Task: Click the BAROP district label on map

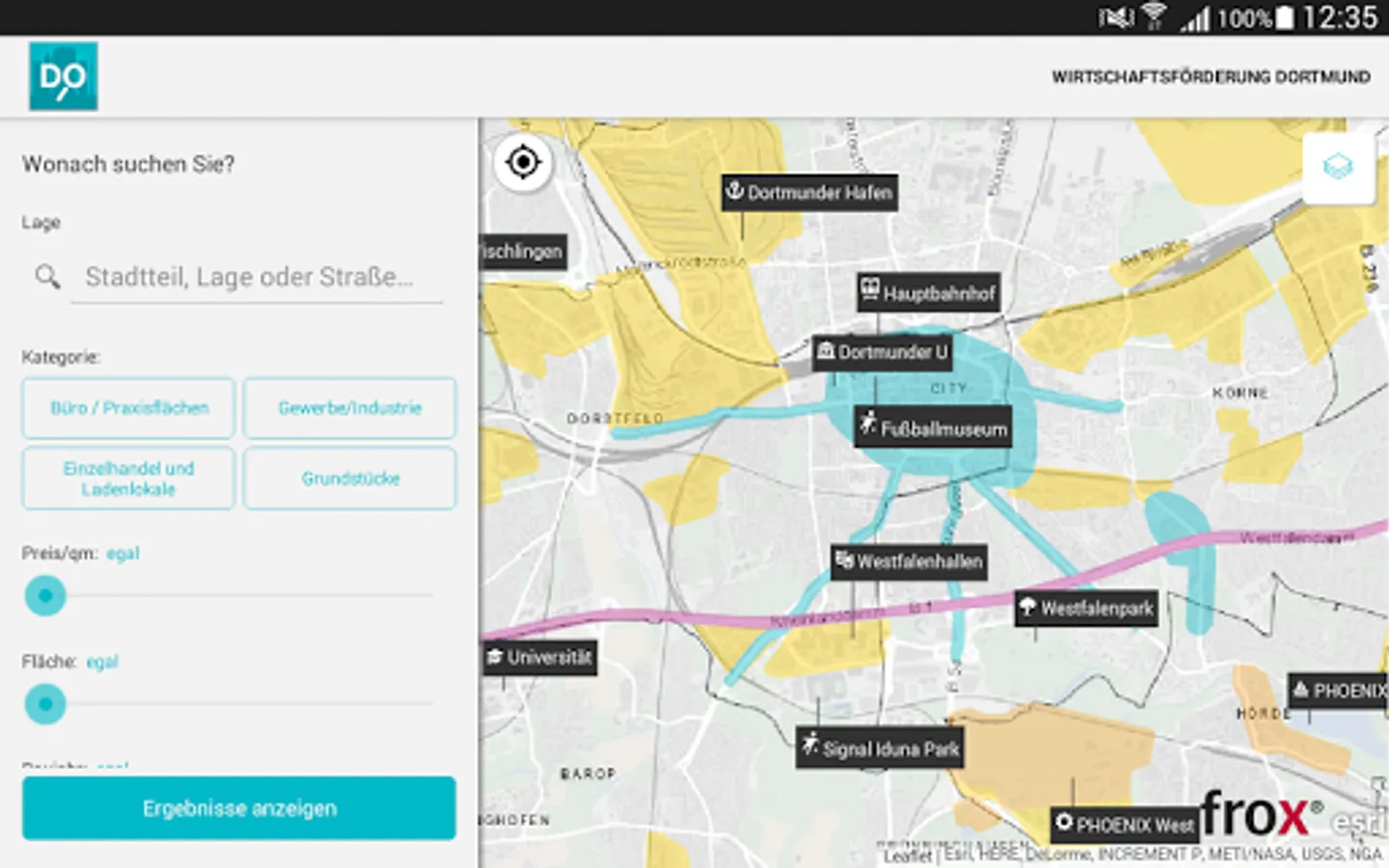Action: click(x=587, y=773)
